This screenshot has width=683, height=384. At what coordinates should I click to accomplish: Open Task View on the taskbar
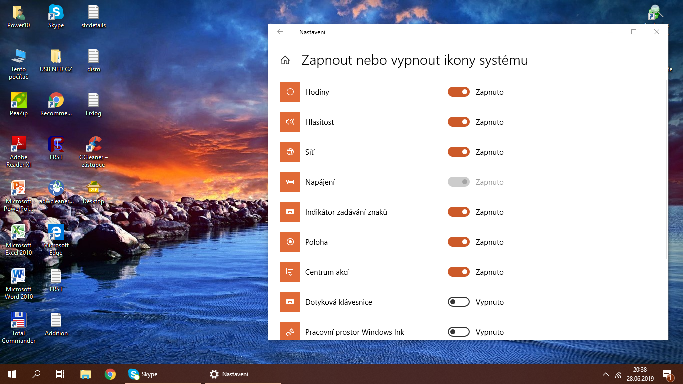60,374
